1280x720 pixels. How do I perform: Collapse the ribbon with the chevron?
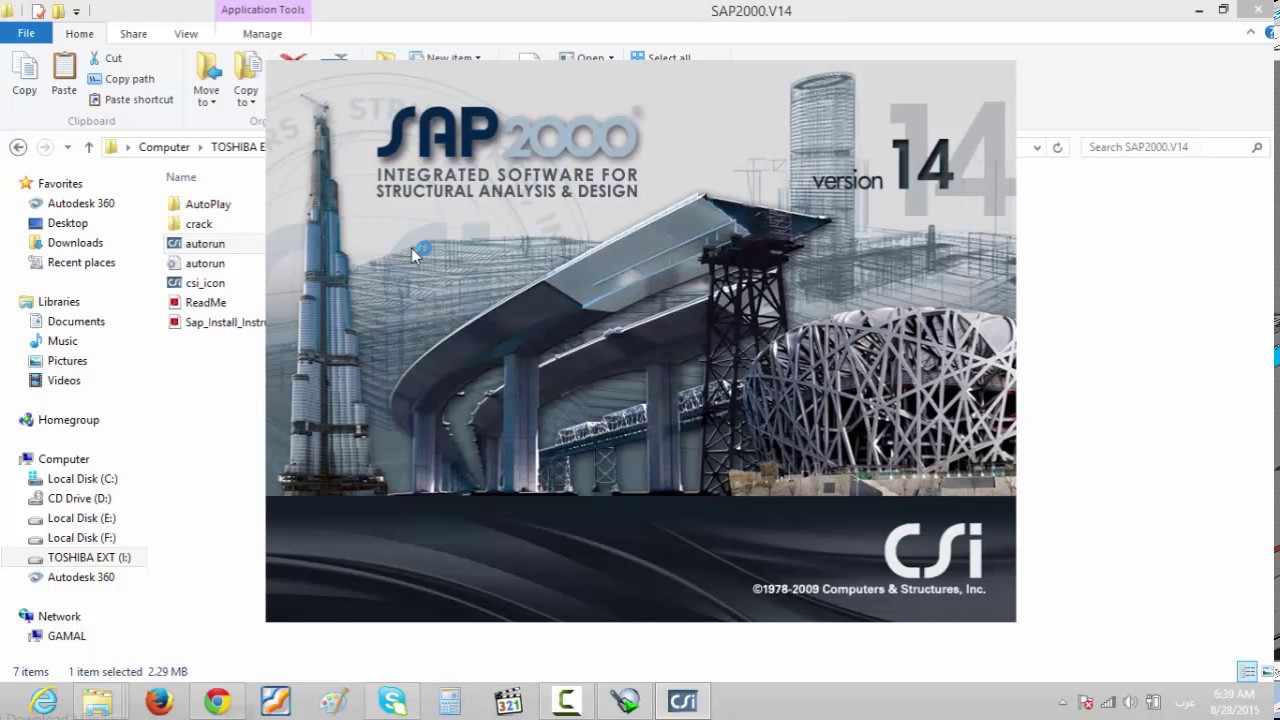pos(1250,32)
